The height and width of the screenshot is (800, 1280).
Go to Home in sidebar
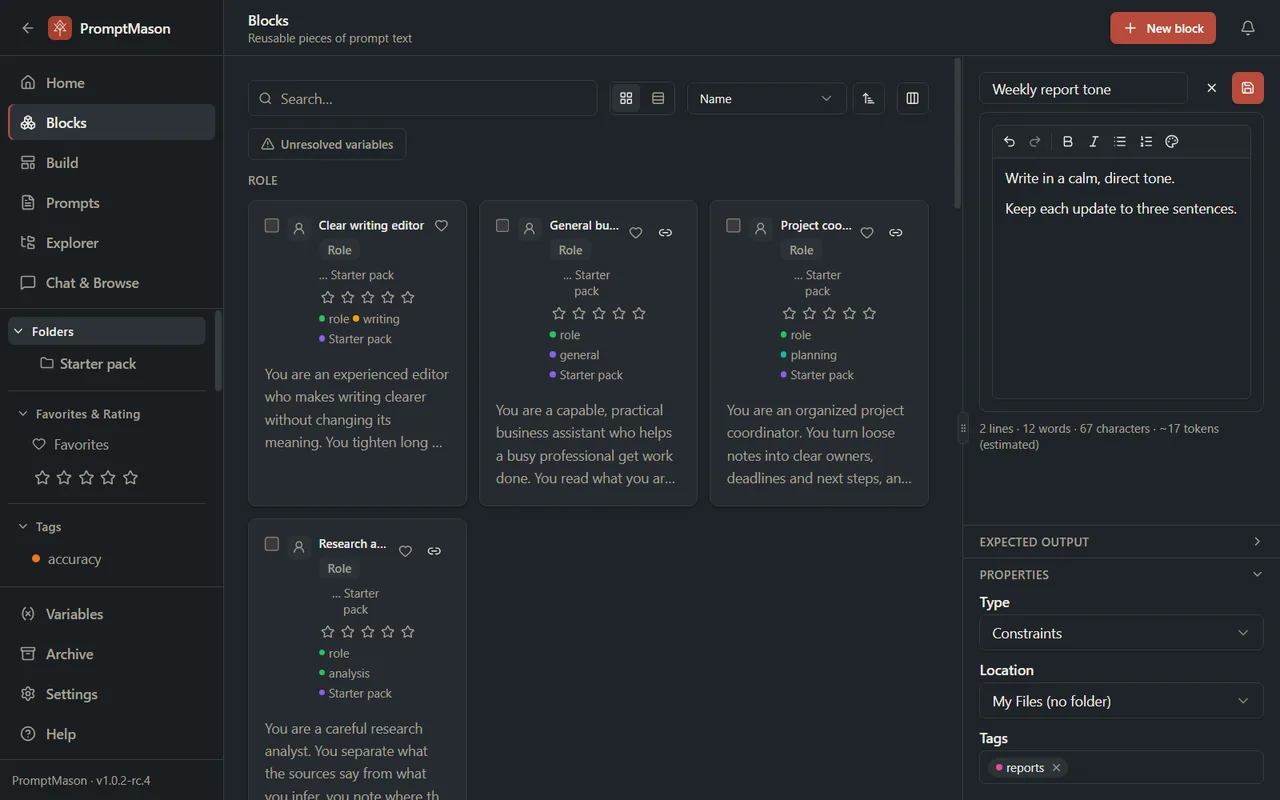(x=111, y=83)
